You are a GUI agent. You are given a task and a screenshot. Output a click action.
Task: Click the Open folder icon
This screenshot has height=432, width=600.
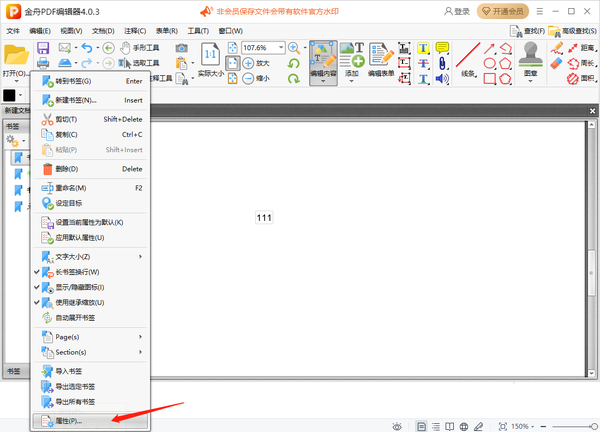[x=15, y=54]
